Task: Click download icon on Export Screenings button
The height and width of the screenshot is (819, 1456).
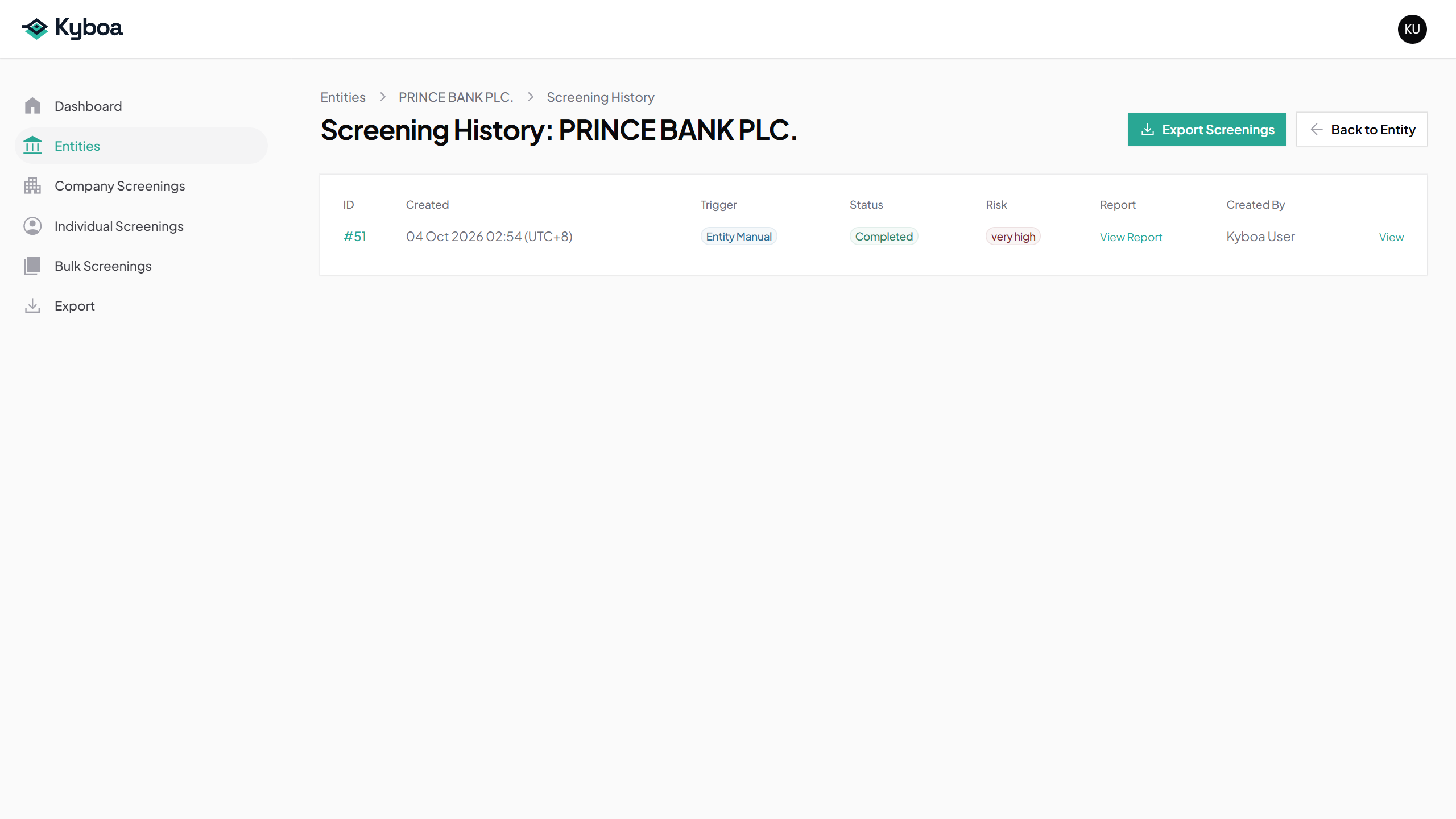Action: [1148, 129]
